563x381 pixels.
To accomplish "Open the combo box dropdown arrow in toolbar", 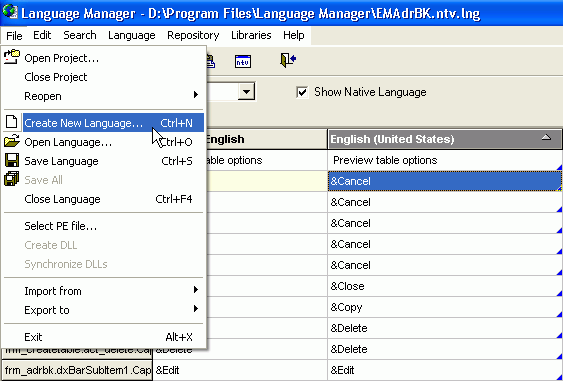I will pyautogui.click(x=246, y=92).
